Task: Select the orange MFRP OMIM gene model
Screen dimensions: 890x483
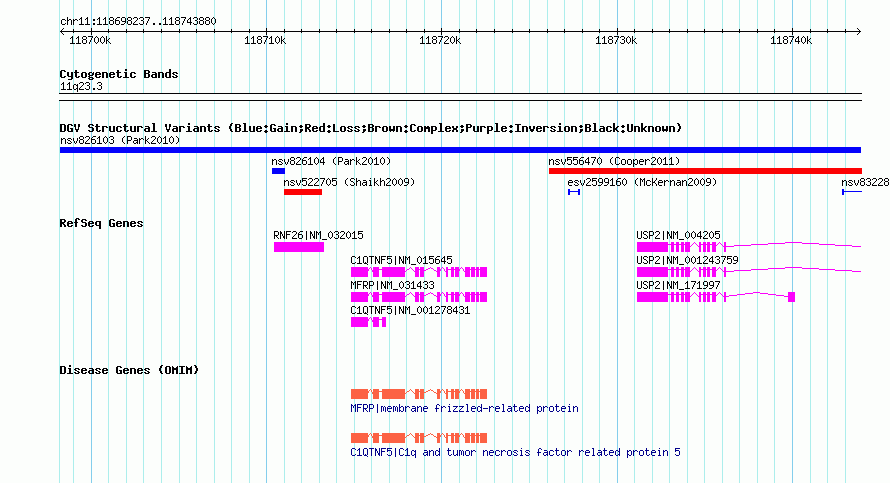Action: tap(419, 394)
